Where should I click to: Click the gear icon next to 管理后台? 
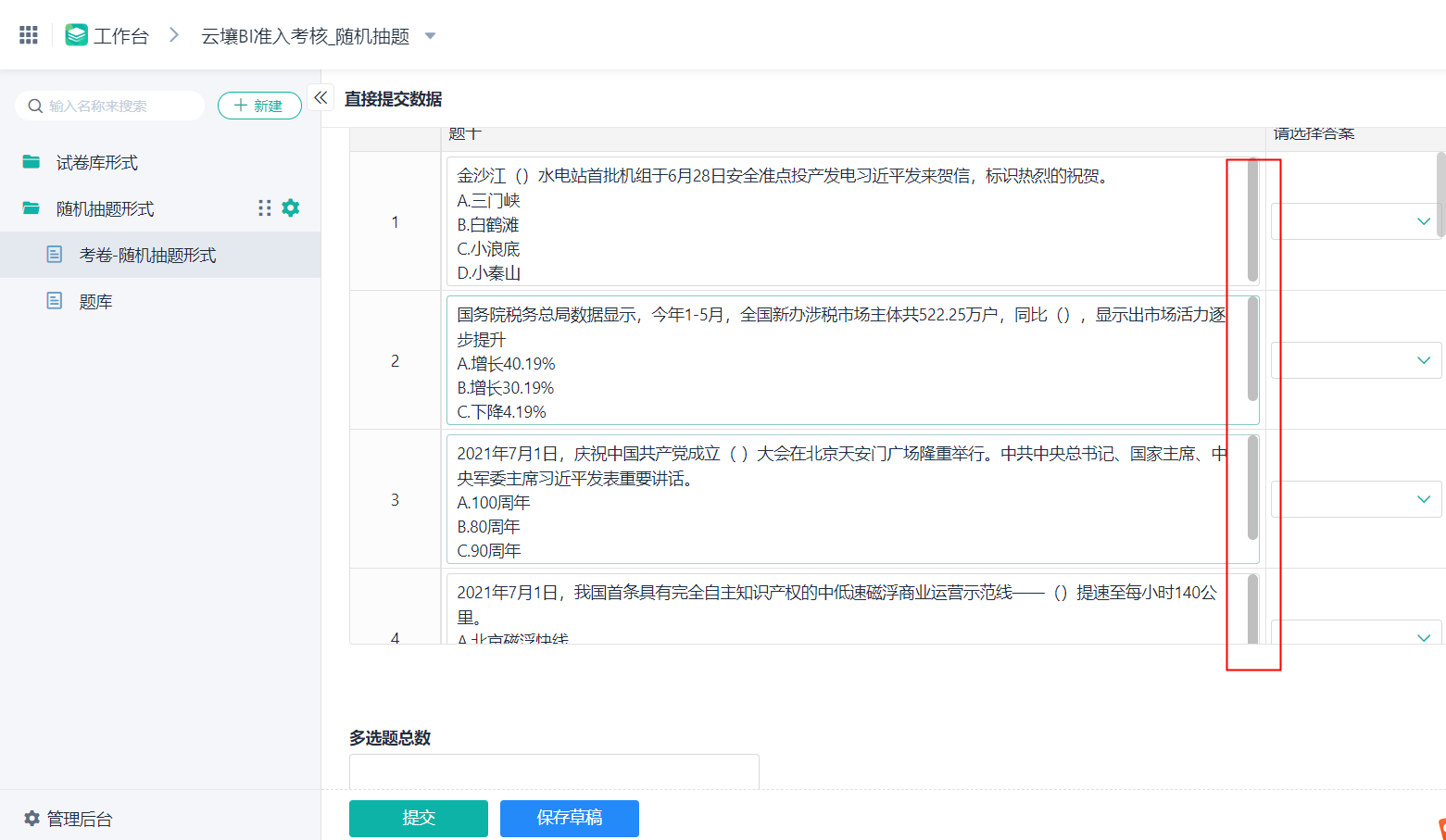point(31,819)
